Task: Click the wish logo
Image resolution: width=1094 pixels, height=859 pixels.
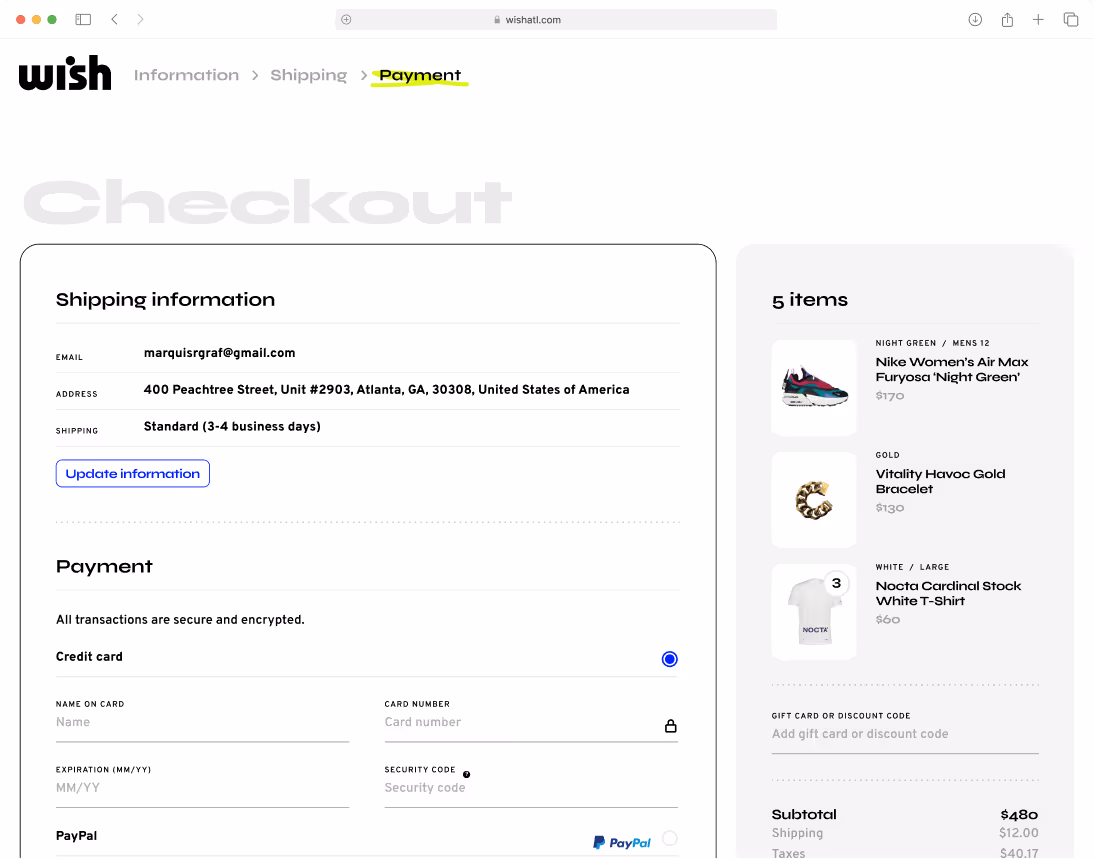Action: click(65, 73)
